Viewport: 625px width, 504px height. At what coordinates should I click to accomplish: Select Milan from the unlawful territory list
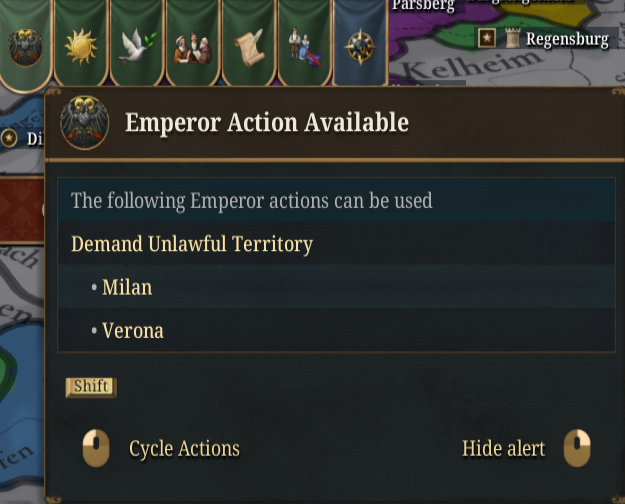(x=126, y=287)
